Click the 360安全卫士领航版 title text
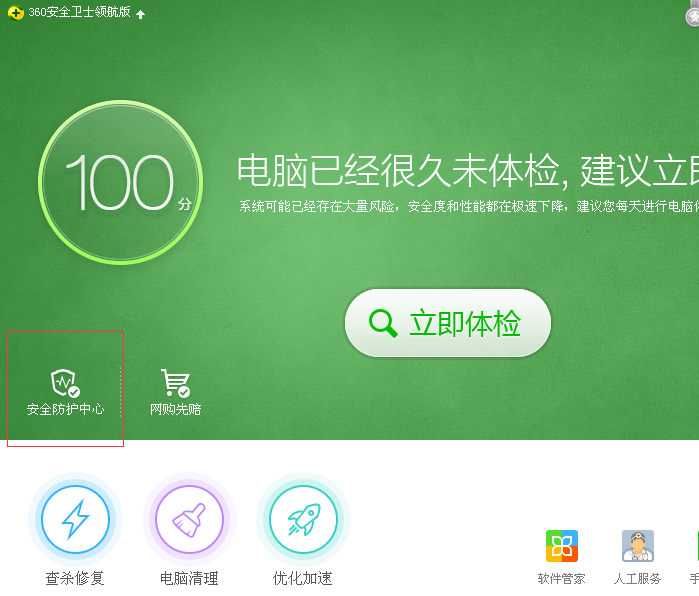Viewport: 699px width, 596px height. 79,12
